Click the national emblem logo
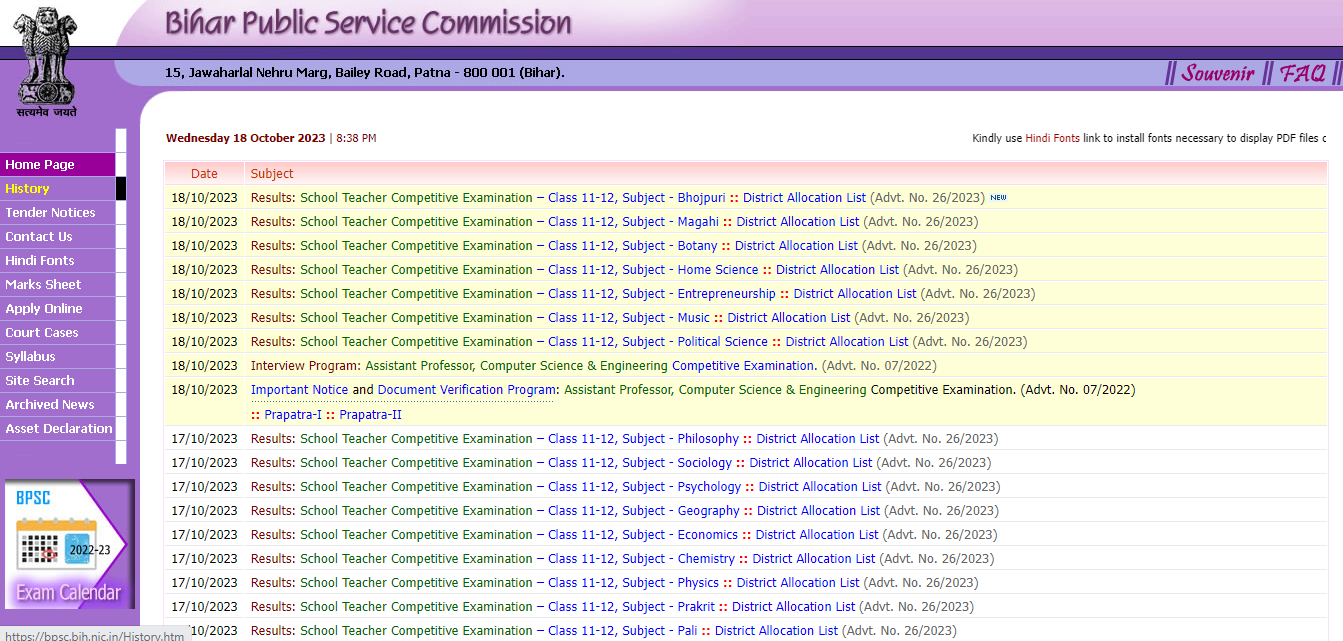The height and width of the screenshot is (641, 1343). coord(46,62)
